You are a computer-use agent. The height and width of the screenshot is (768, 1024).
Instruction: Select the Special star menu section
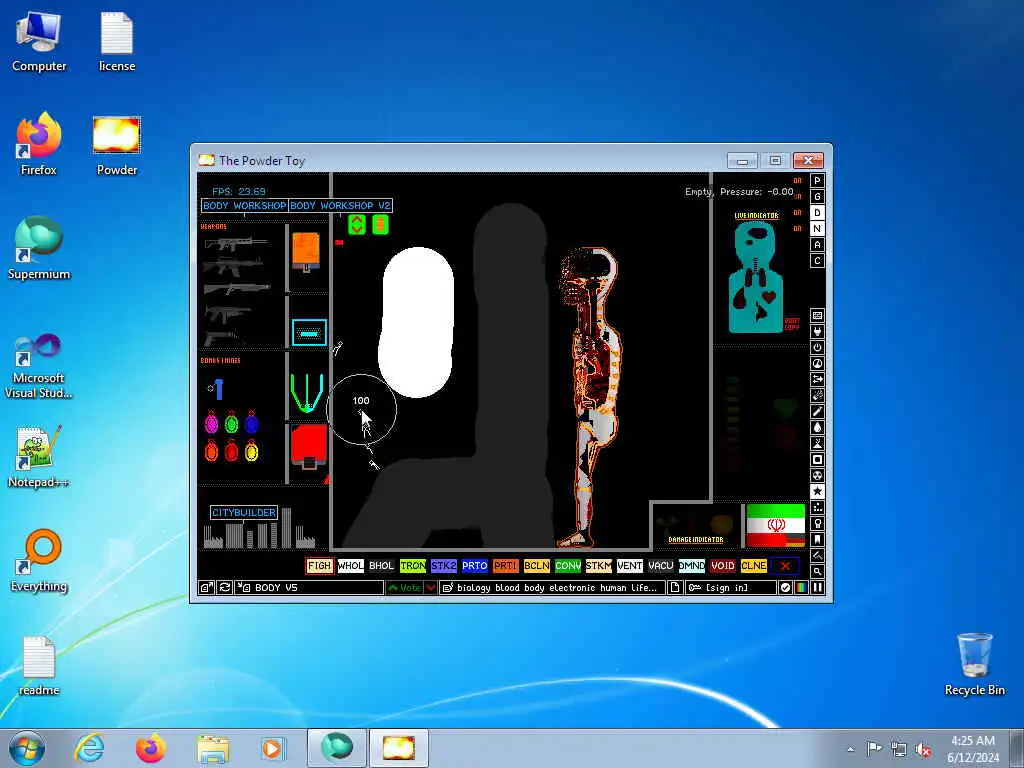pyautogui.click(x=817, y=492)
